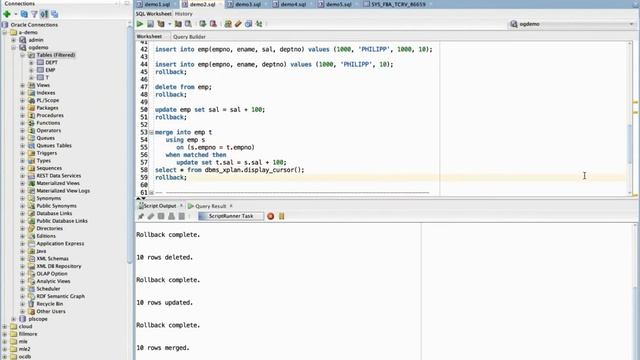Save the Script Output
Screen dimensions: 640x360
[x=161, y=216]
